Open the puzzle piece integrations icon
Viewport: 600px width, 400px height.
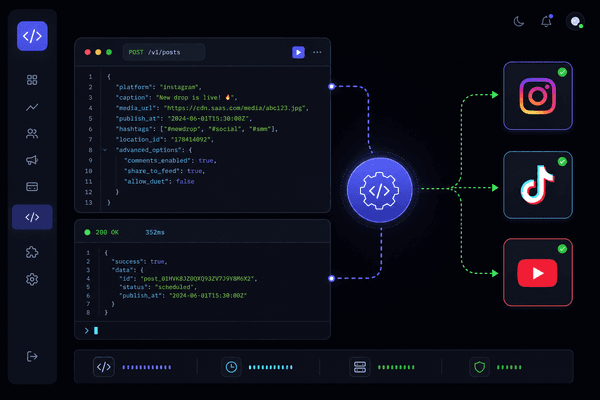32,252
